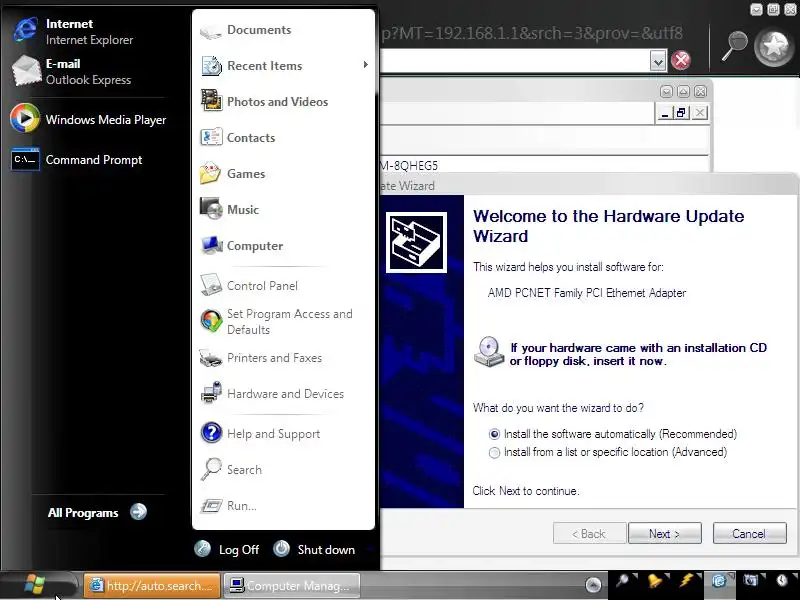Click the Log Off text
Viewport: 800px width, 600px height.
coord(239,549)
